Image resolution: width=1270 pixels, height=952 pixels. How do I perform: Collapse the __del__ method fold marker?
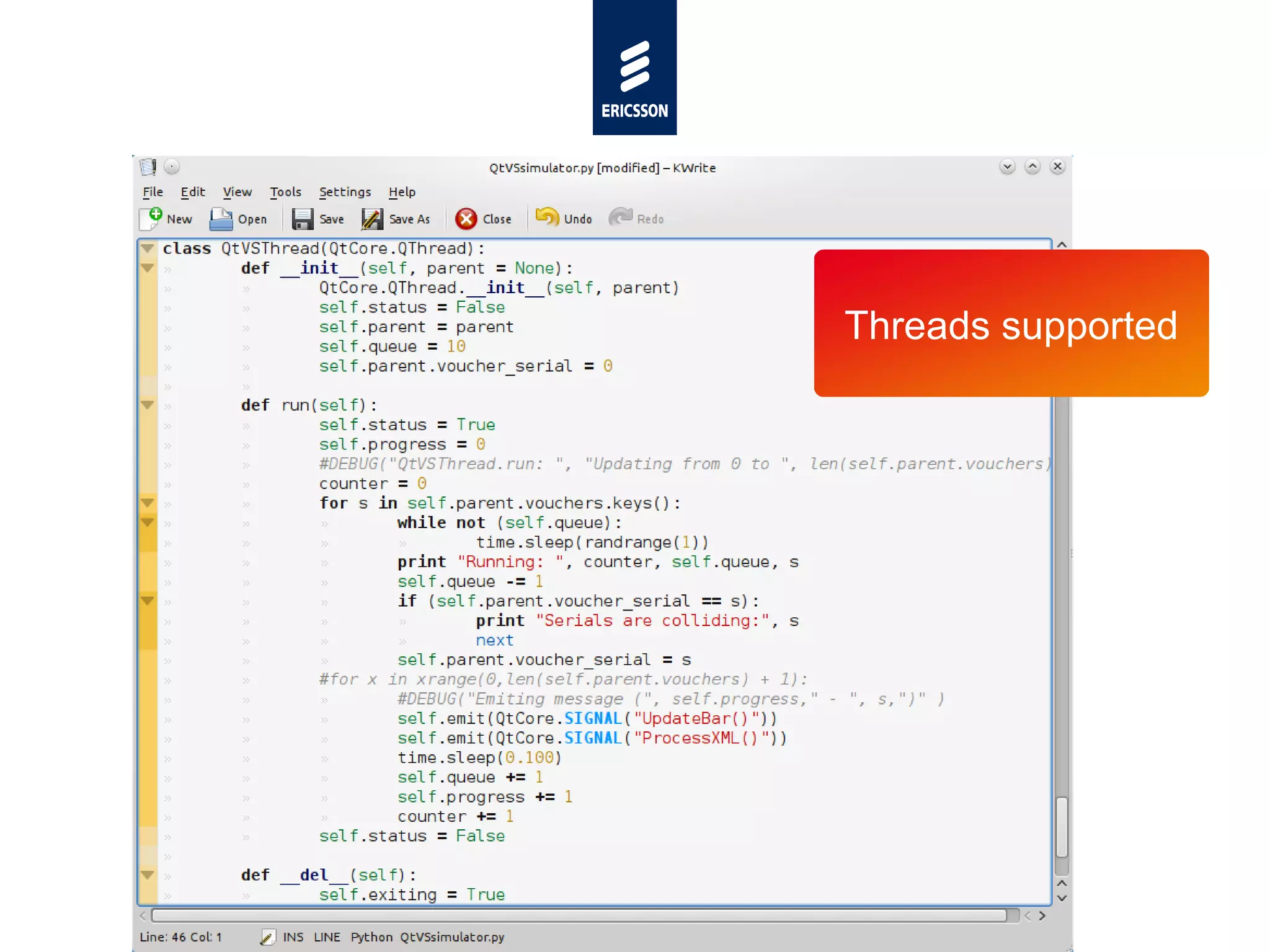coord(147,875)
